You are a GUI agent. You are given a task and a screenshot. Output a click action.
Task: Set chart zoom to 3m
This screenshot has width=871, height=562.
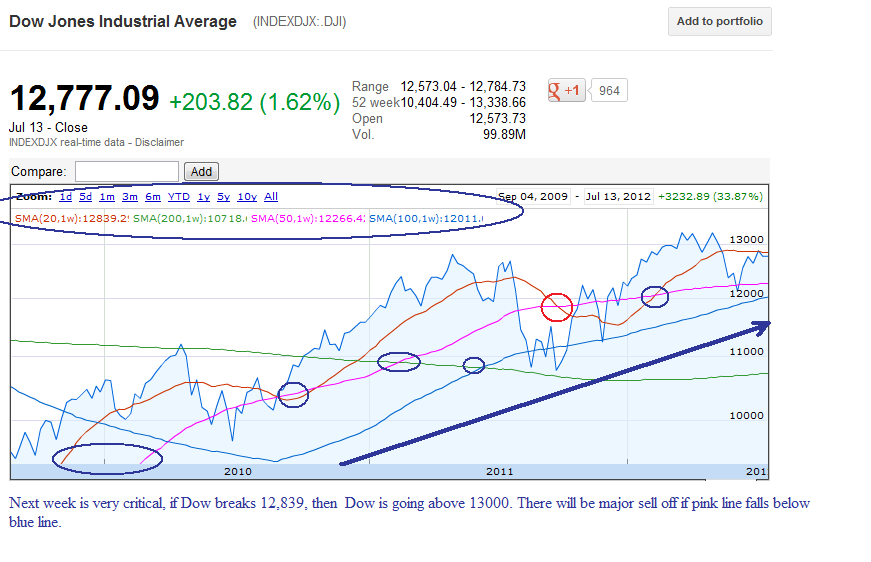click(130, 197)
